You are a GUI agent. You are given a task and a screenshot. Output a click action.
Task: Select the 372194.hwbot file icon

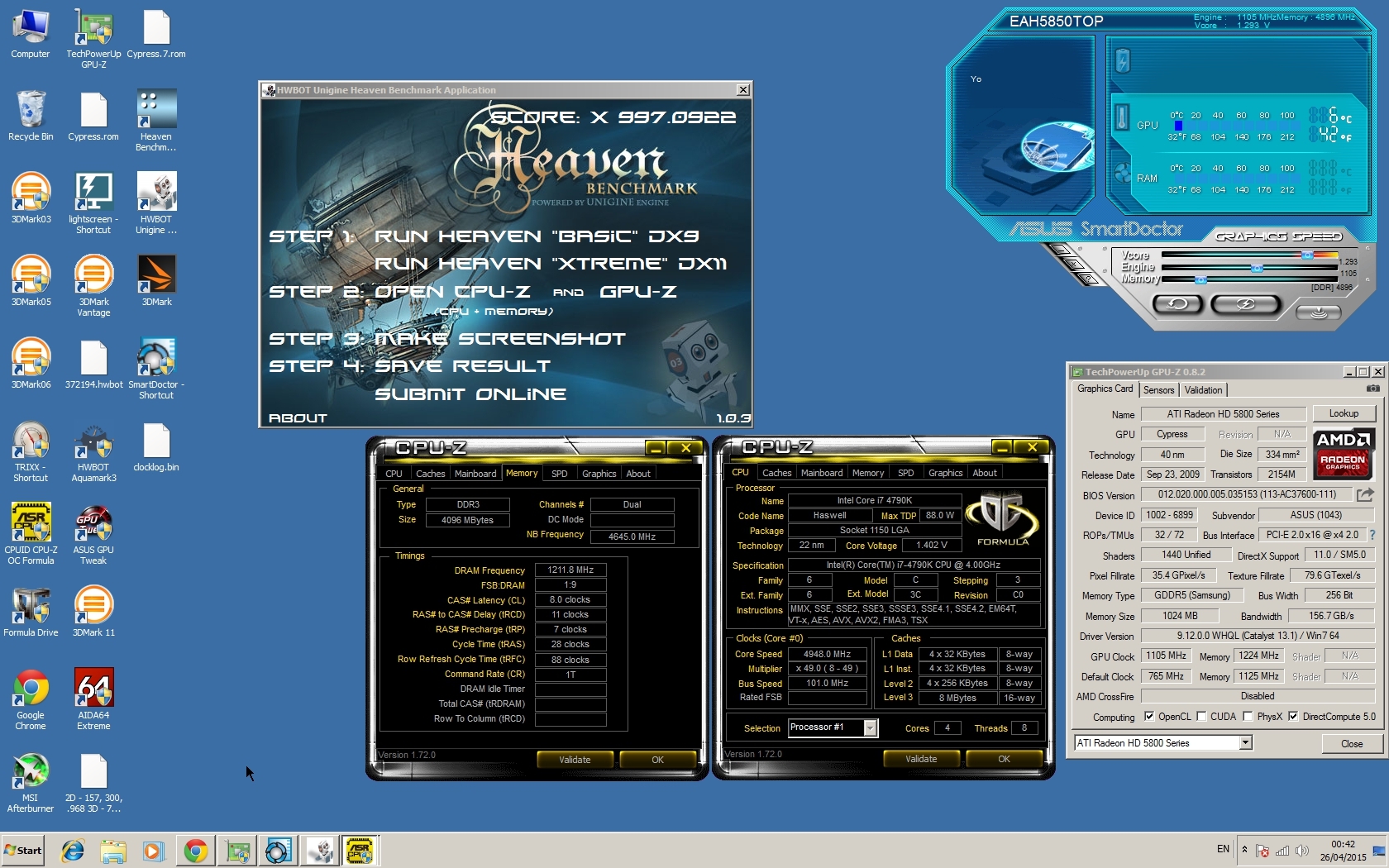(93, 364)
